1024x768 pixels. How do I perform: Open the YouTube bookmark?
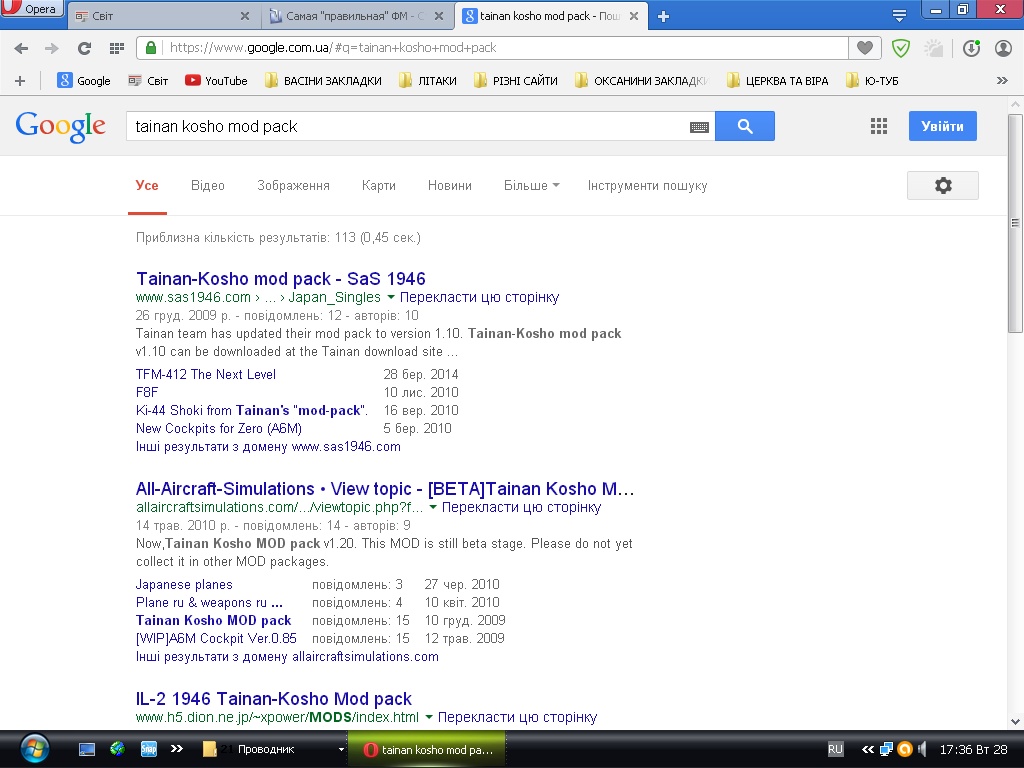(x=216, y=81)
